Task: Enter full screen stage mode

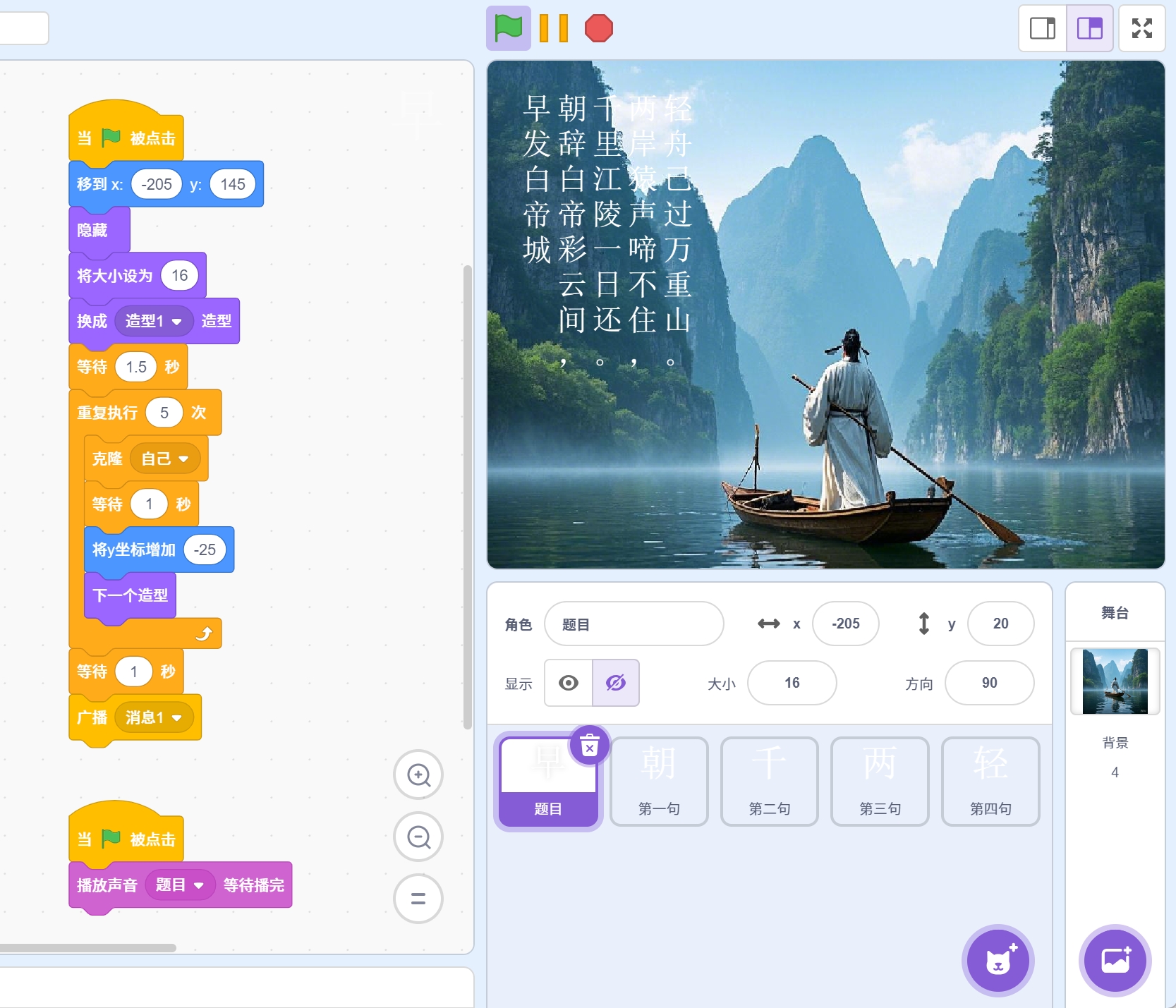Action: coord(1141,29)
